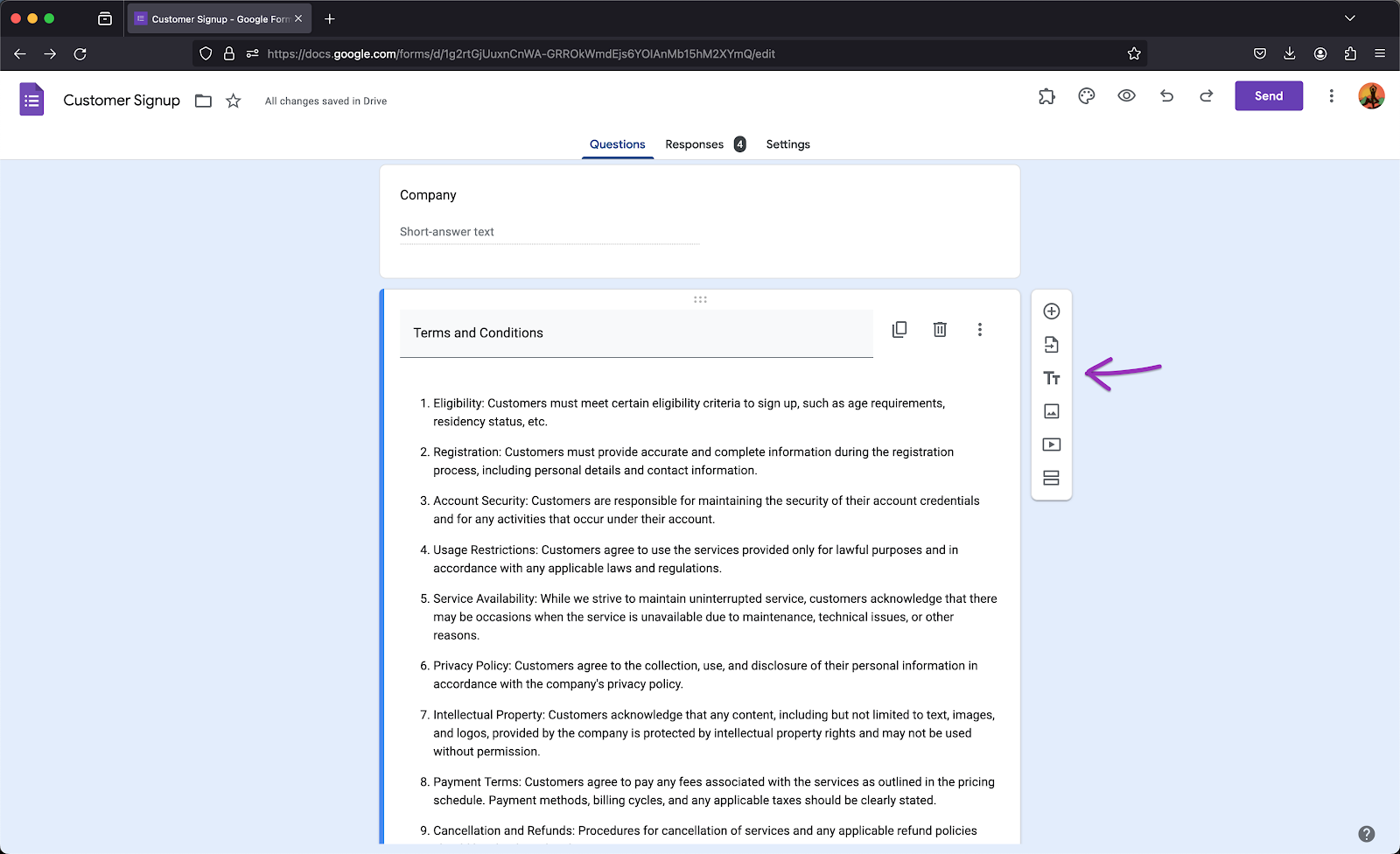Switch to the Responses tab

[695, 144]
